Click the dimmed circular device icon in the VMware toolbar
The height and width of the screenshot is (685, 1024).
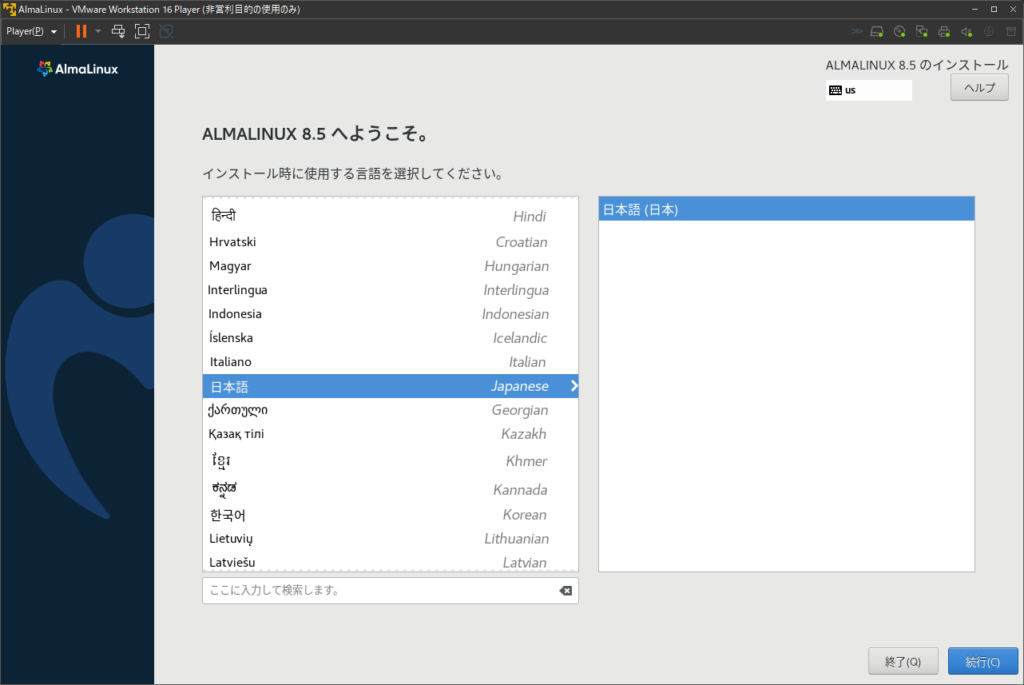(x=989, y=31)
